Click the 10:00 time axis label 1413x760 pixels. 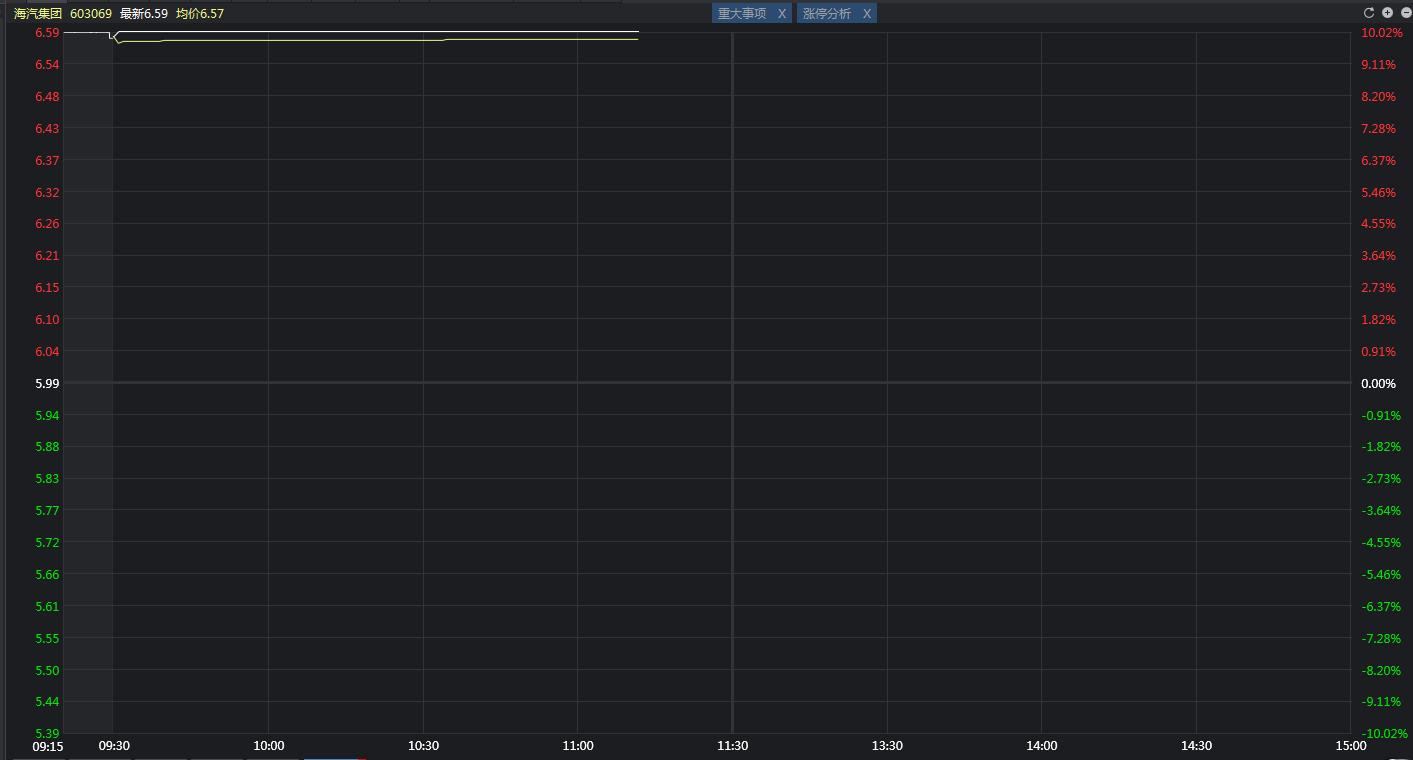coord(269,745)
